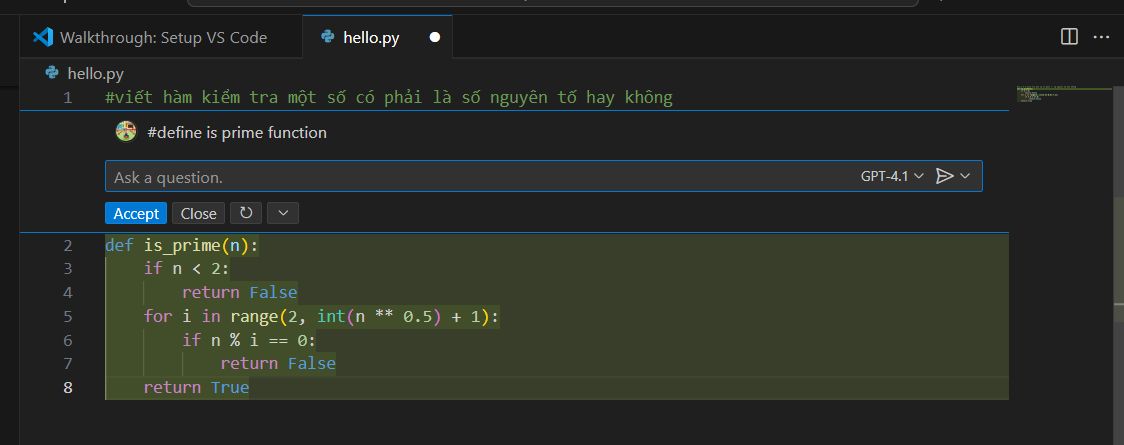Expand the chevron beside the Rerun button
The height and width of the screenshot is (445, 1124).
click(283, 213)
